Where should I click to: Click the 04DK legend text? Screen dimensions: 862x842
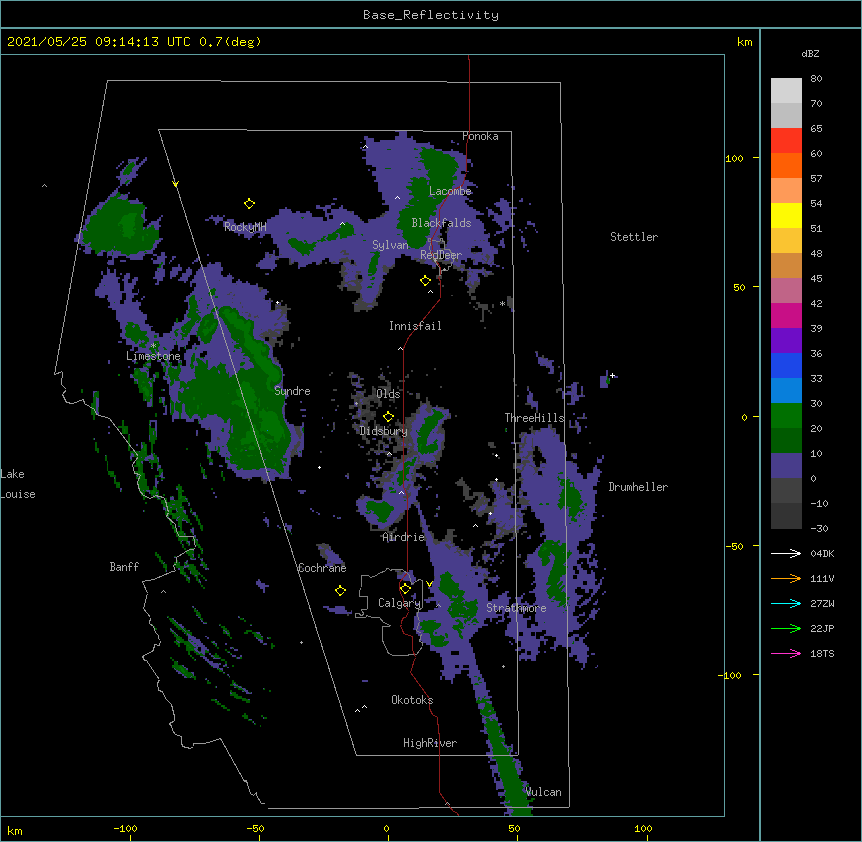point(822,553)
